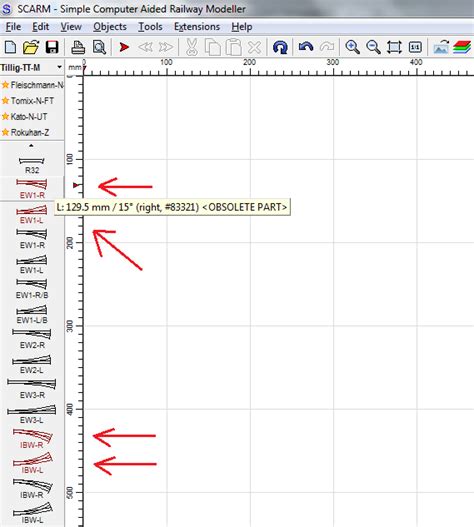Click the Paste clipboard icon
Viewport: 474px width, 527px height.
234,47
